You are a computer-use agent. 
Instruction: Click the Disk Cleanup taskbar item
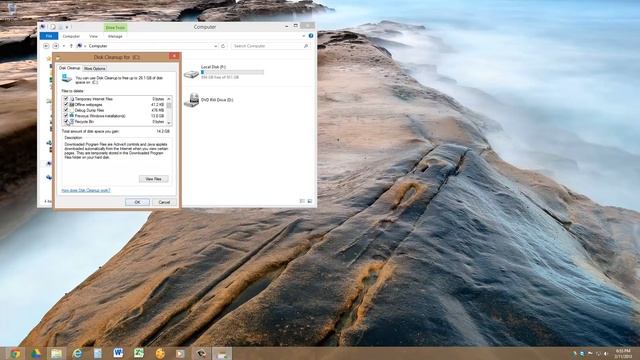coord(222,353)
